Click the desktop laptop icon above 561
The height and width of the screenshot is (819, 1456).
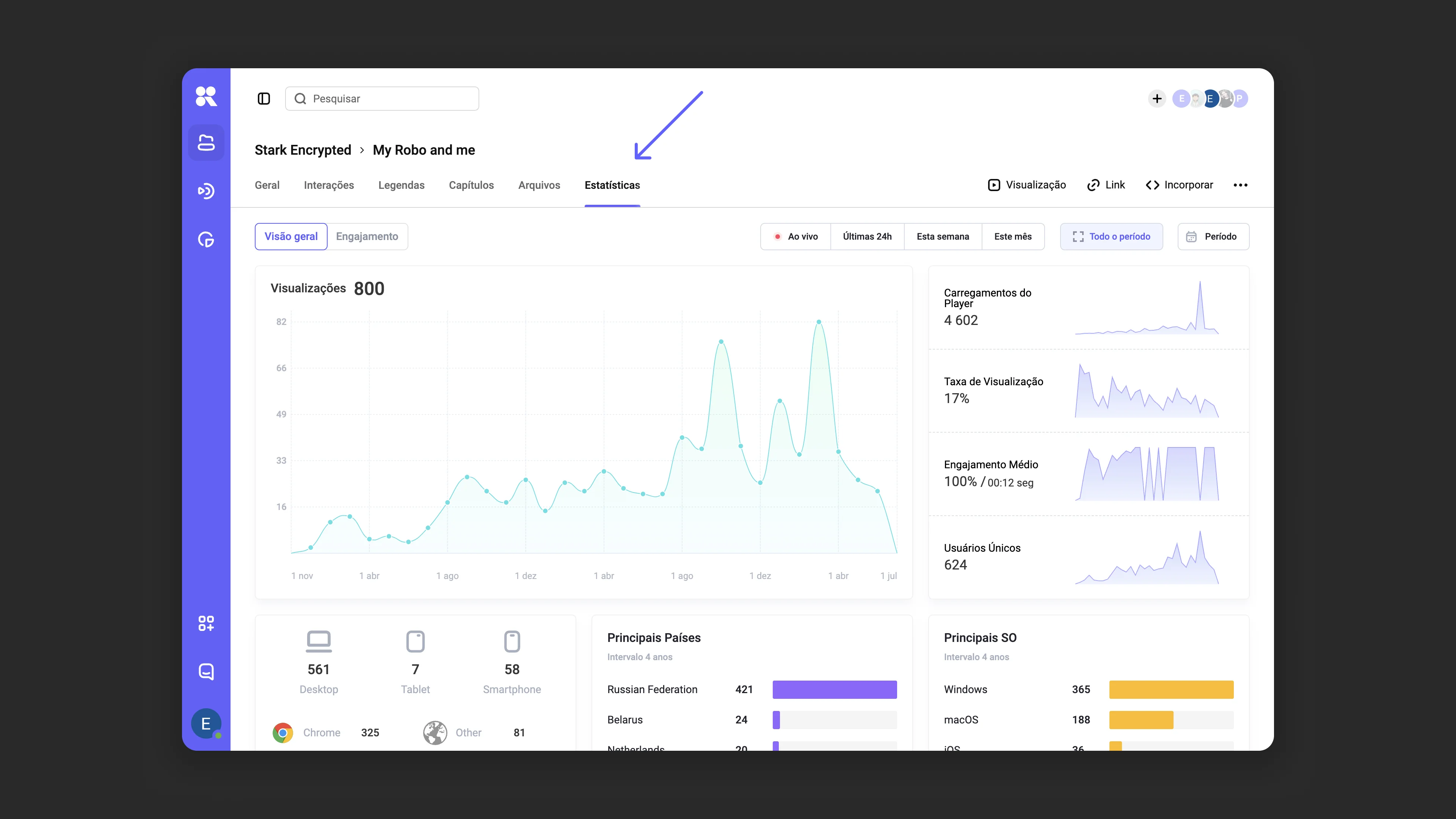click(x=319, y=642)
